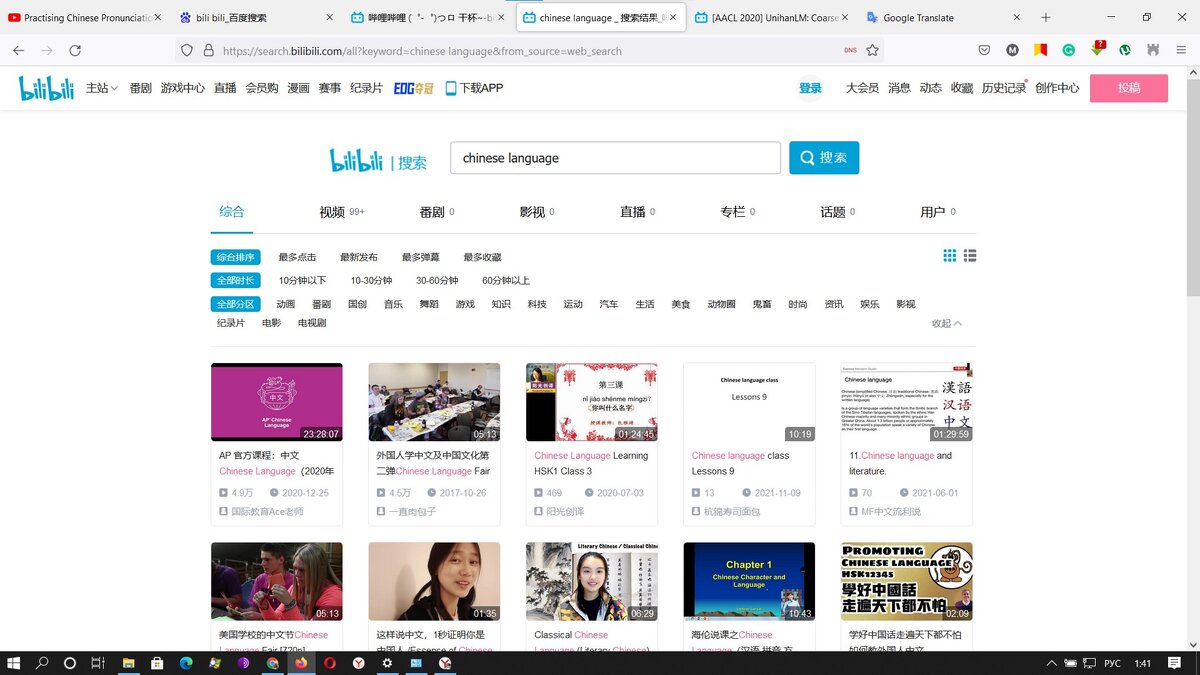Open AP Chinese Language video thumbnail
1200x675 pixels.
277,402
